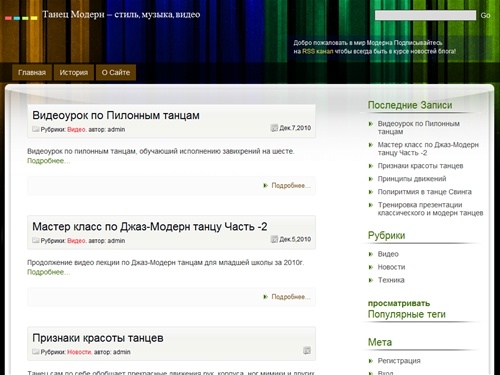Click the calendar icon in Признаки красоты танцев header

tap(307, 350)
